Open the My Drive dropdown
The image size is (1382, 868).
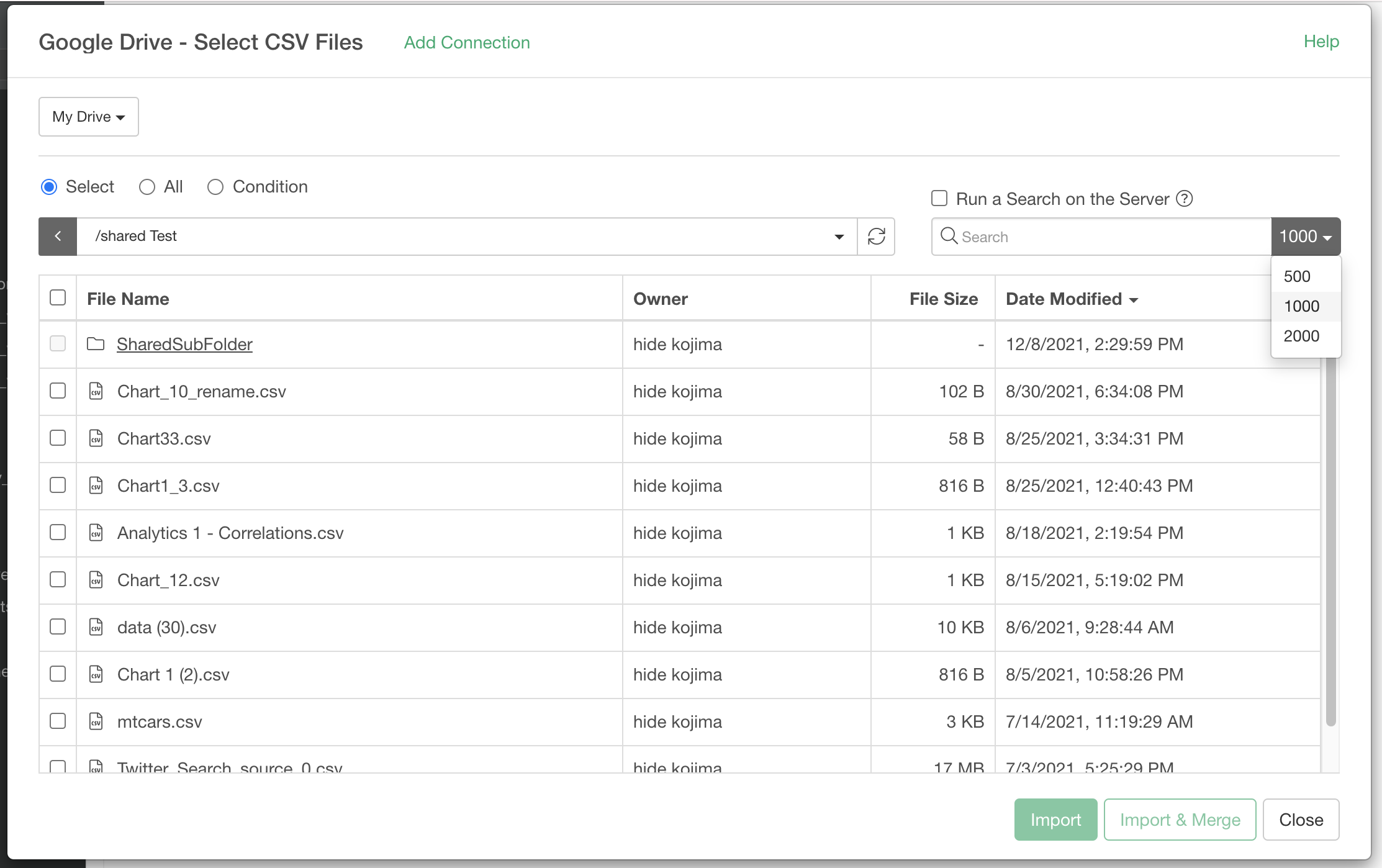coord(88,117)
